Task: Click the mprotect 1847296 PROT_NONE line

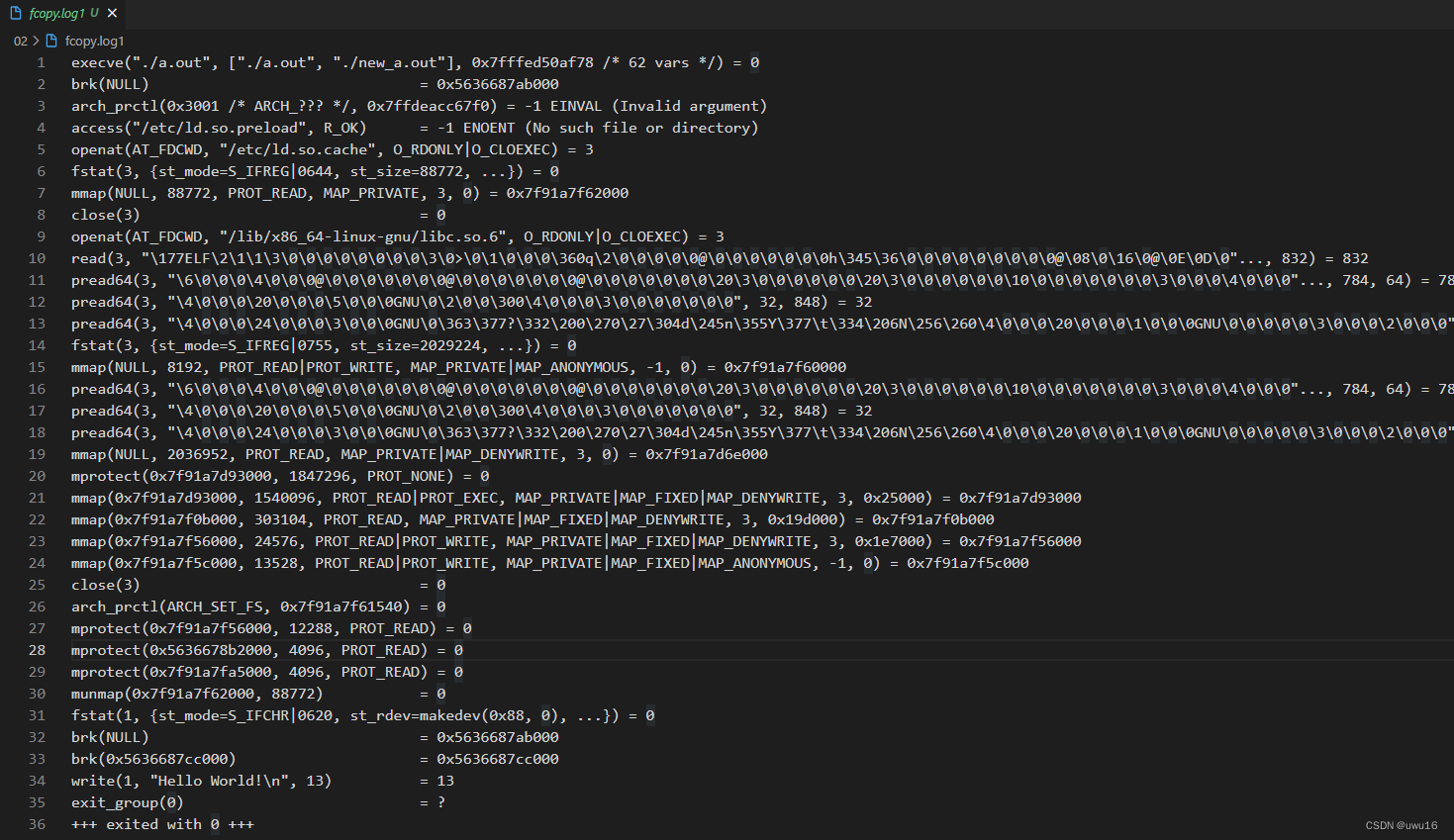Action: (280, 476)
